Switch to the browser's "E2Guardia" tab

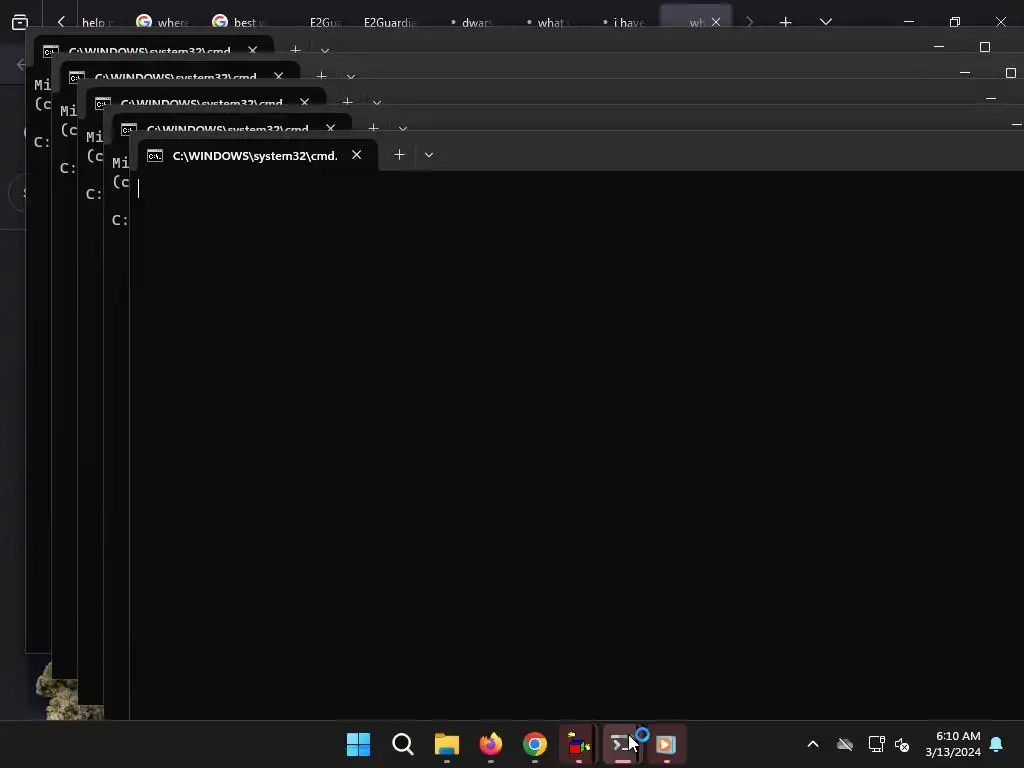click(x=390, y=22)
